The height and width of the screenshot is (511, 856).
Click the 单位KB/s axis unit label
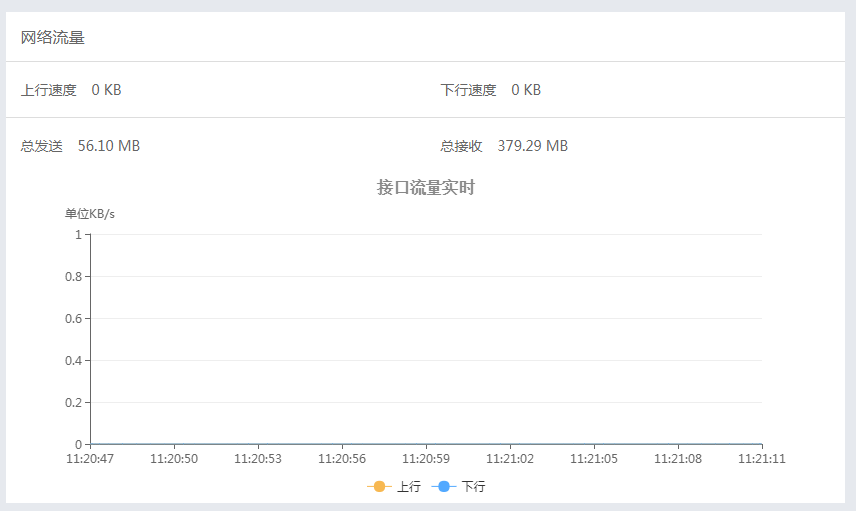(90, 214)
